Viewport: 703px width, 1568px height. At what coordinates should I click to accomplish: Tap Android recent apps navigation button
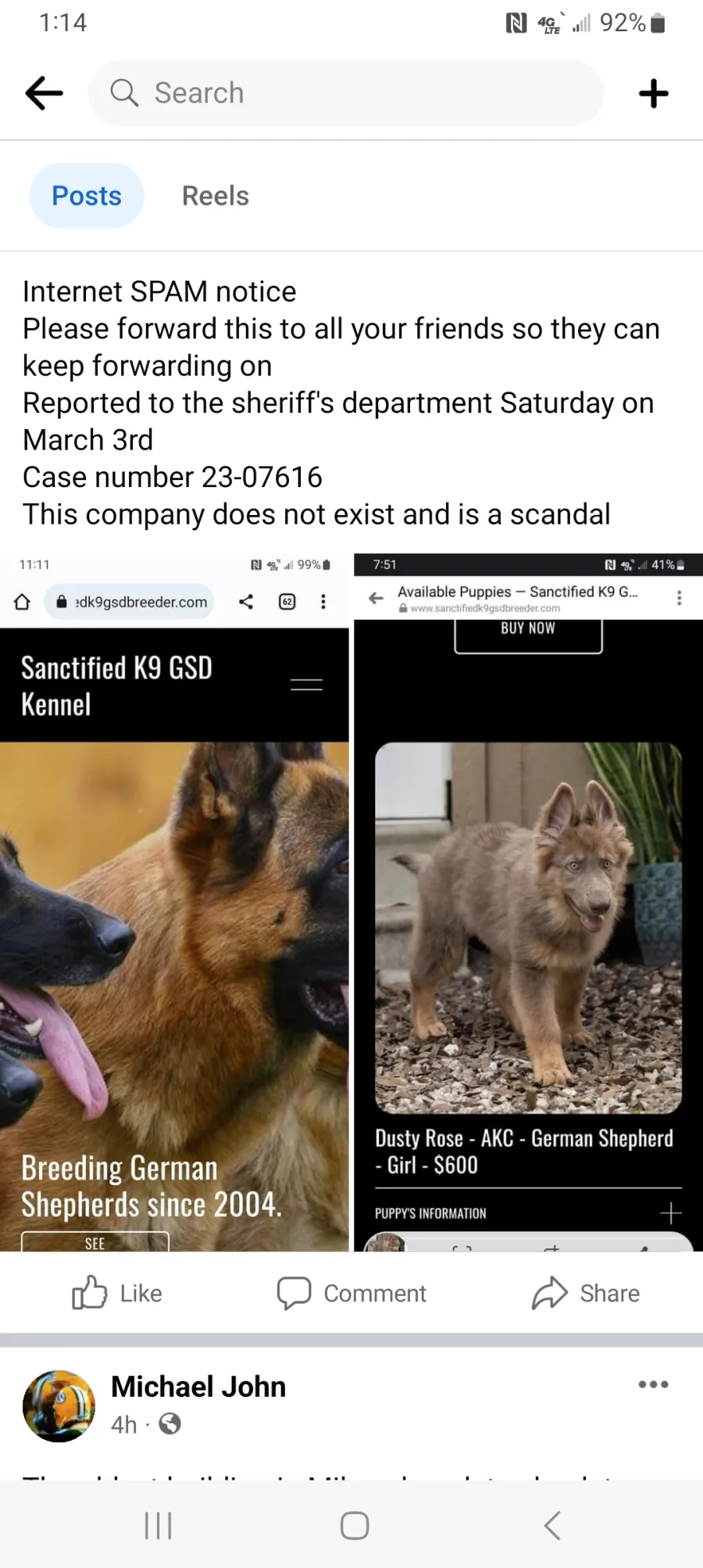[x=159, y=1525]
